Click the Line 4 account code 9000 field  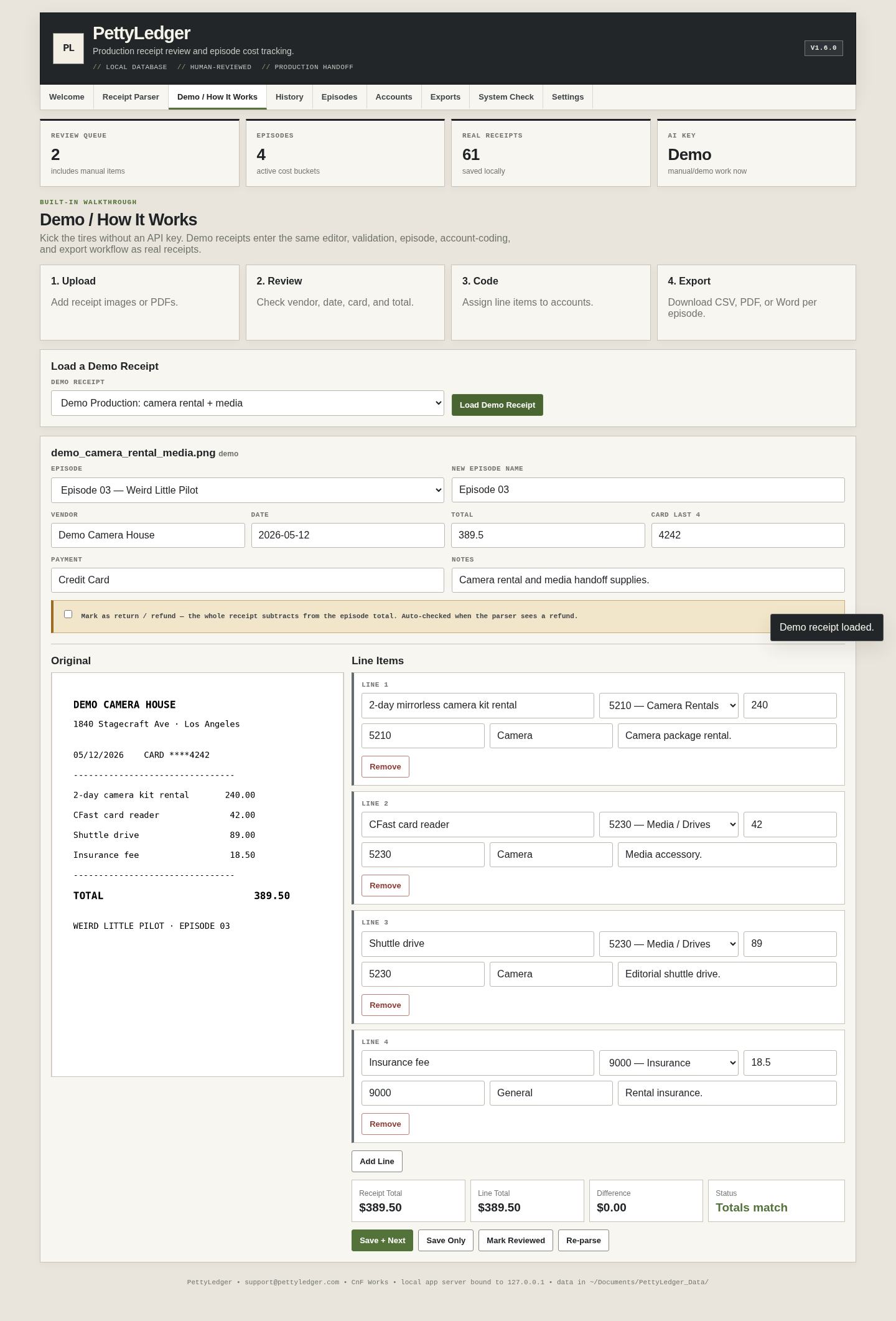423,1093
